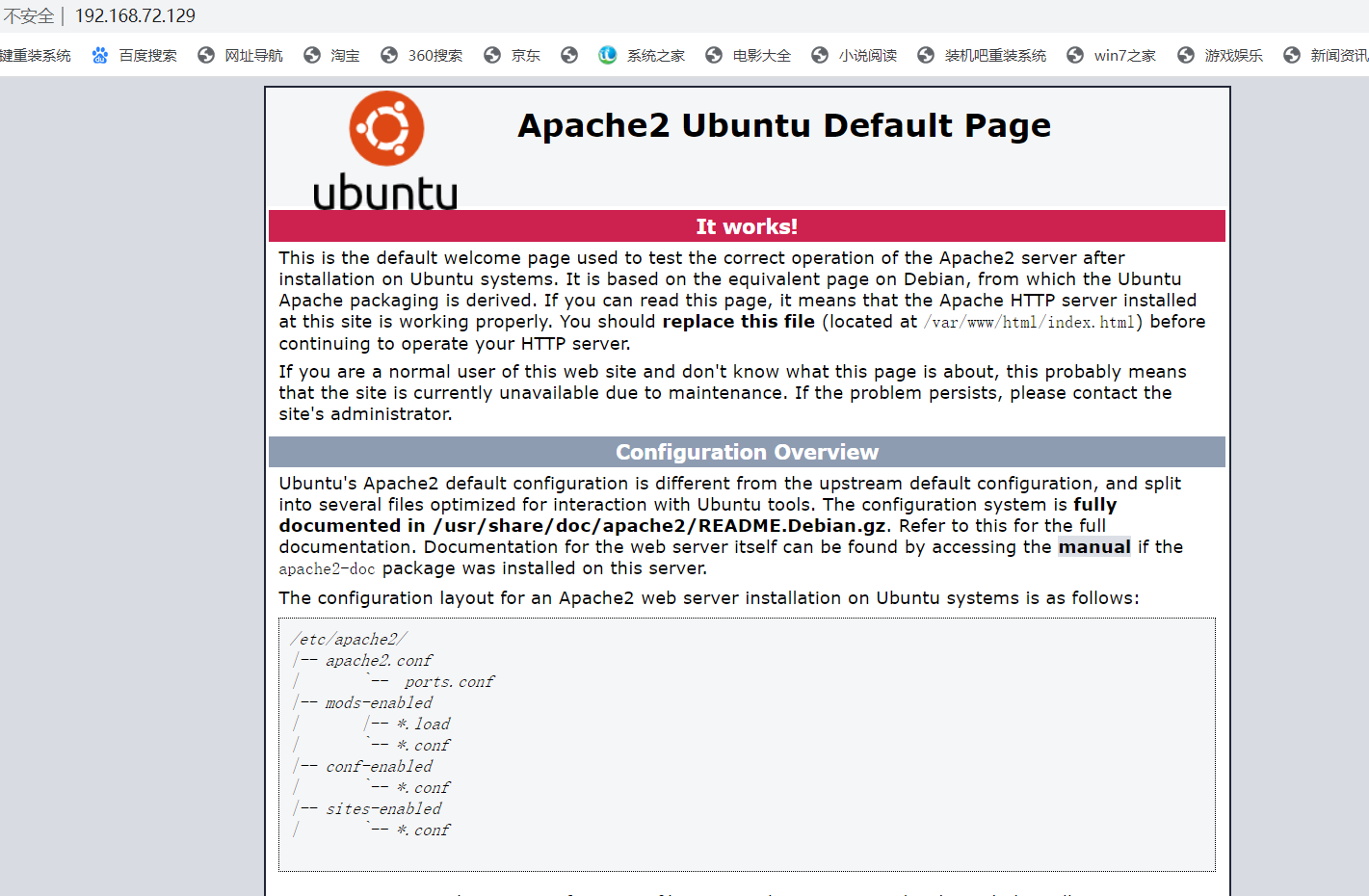Screen dimensions: 1369x896
Task: Click the Configuration Overview section header
Action: [747, 452]
